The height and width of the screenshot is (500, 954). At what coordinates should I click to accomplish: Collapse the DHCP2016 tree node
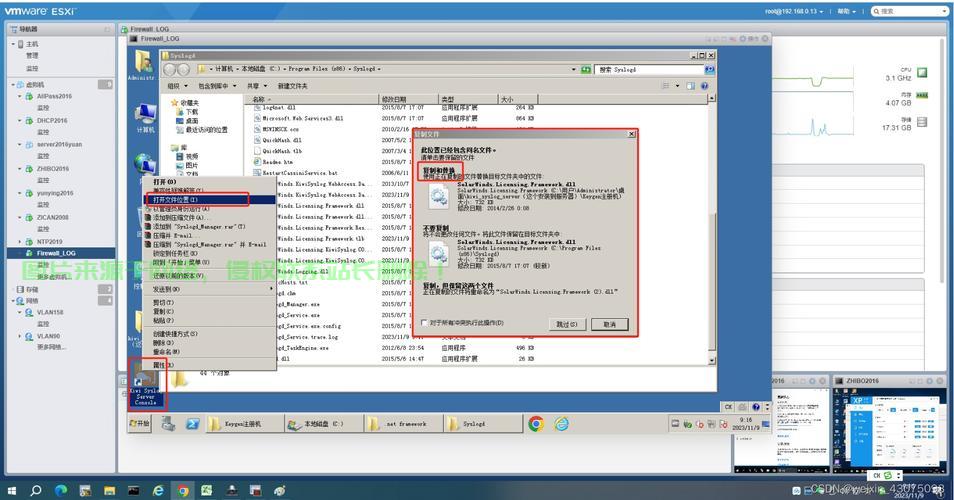[x=19, y=120]
